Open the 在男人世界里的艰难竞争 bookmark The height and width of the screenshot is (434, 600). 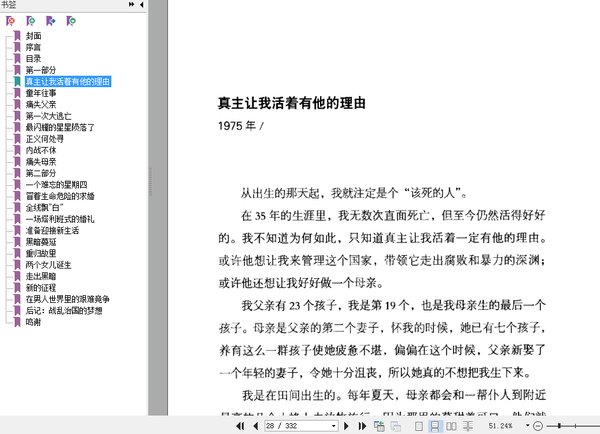68,299
